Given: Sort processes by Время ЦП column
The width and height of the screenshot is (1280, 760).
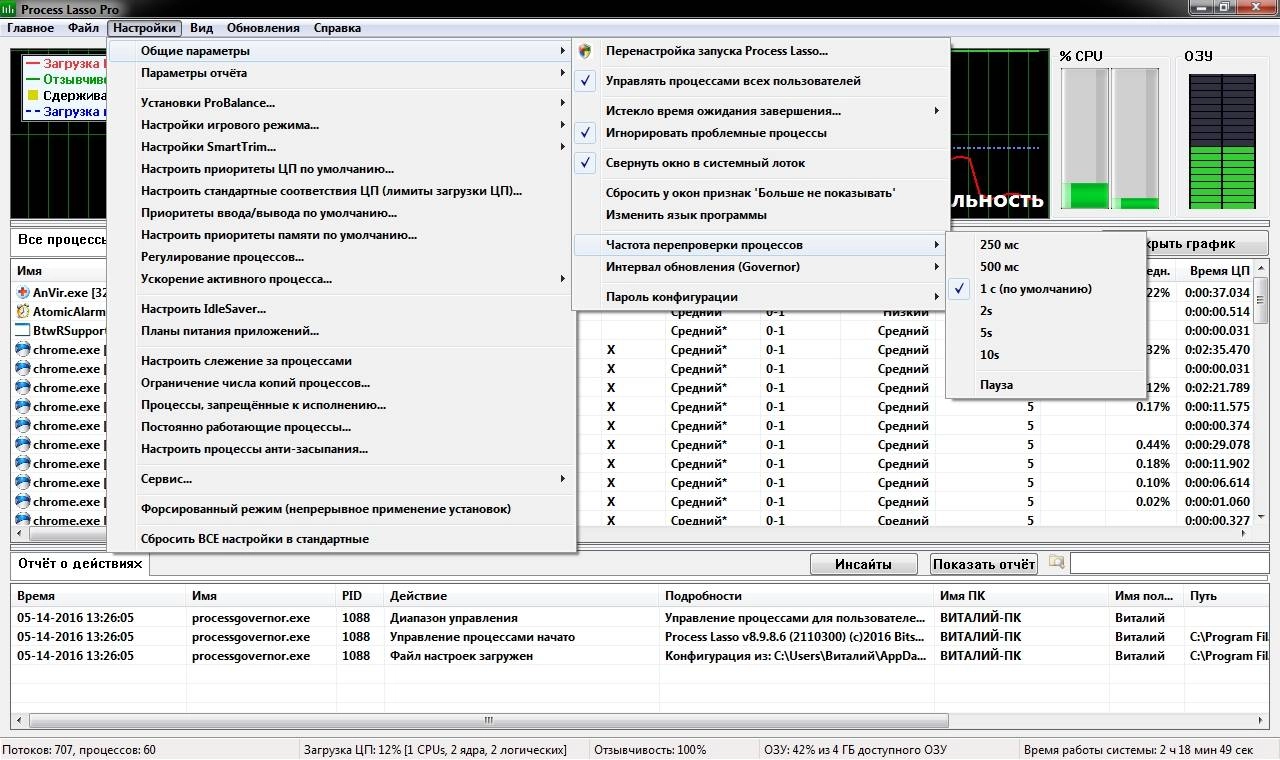Looking at the screenshot, I should (x=1221, y=271).
